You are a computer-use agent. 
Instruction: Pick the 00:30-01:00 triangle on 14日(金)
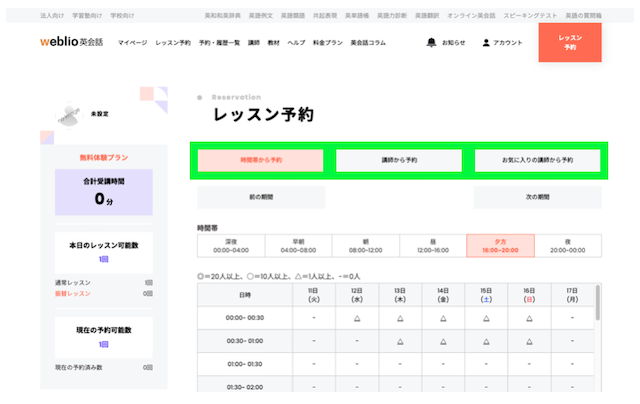tap(443, 342)
